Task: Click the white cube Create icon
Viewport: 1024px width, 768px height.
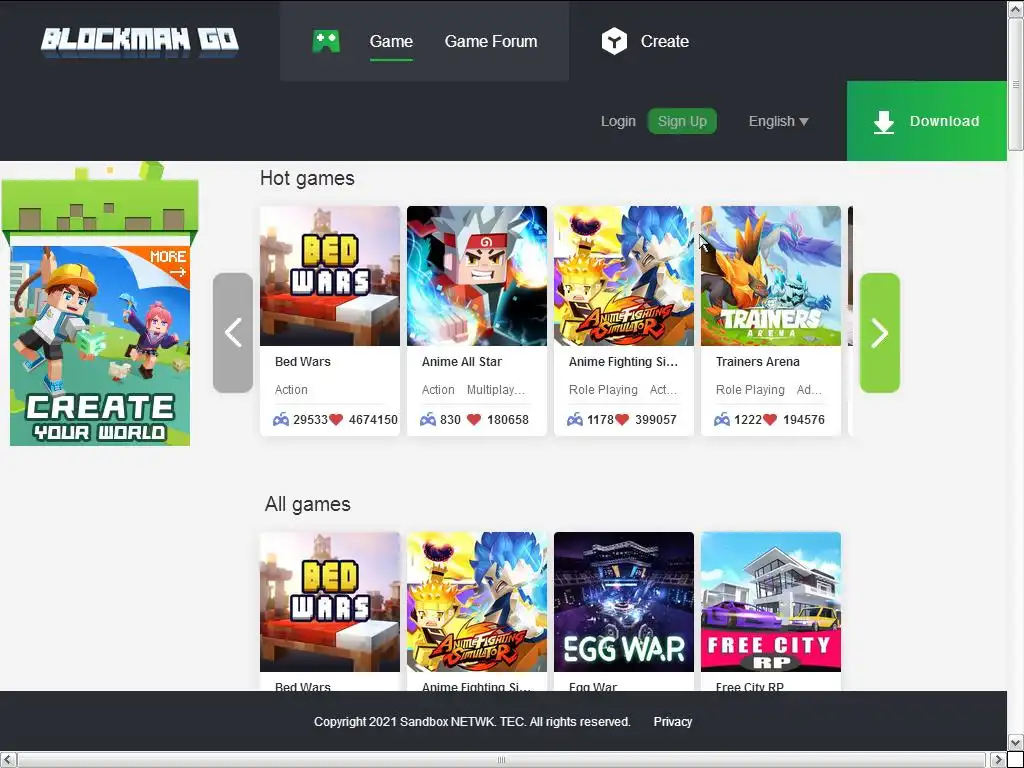Action: [614, 41]
